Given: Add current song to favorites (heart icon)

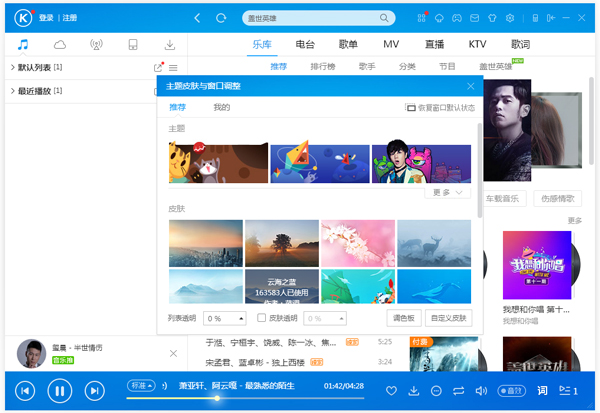Looking at the screenshot, I should (391, 391).
